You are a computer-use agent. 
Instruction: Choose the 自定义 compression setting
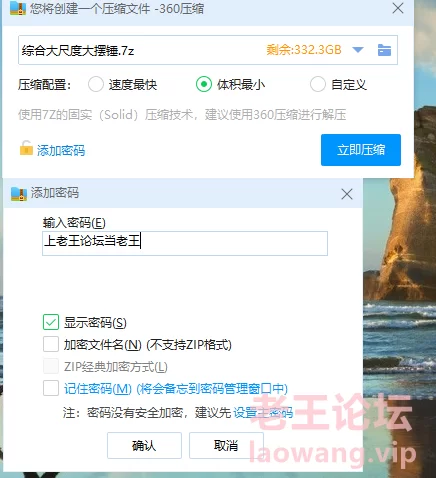[318, 84]
